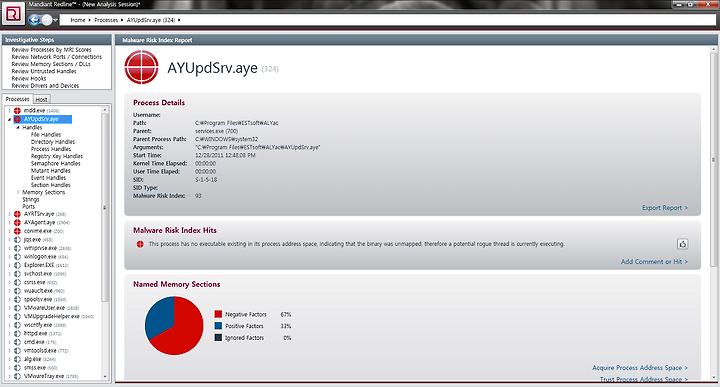Open the navigation history dropdown arrow

[x=56, y=20]
